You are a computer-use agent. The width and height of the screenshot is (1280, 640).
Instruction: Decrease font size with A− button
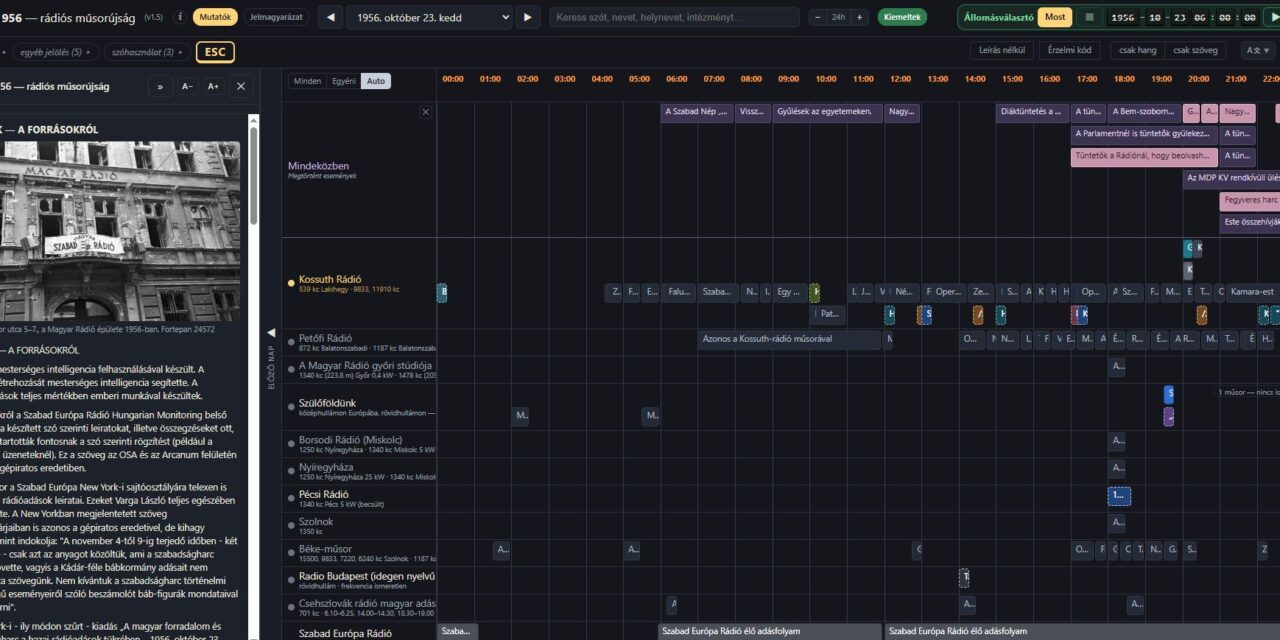point(187,86)
